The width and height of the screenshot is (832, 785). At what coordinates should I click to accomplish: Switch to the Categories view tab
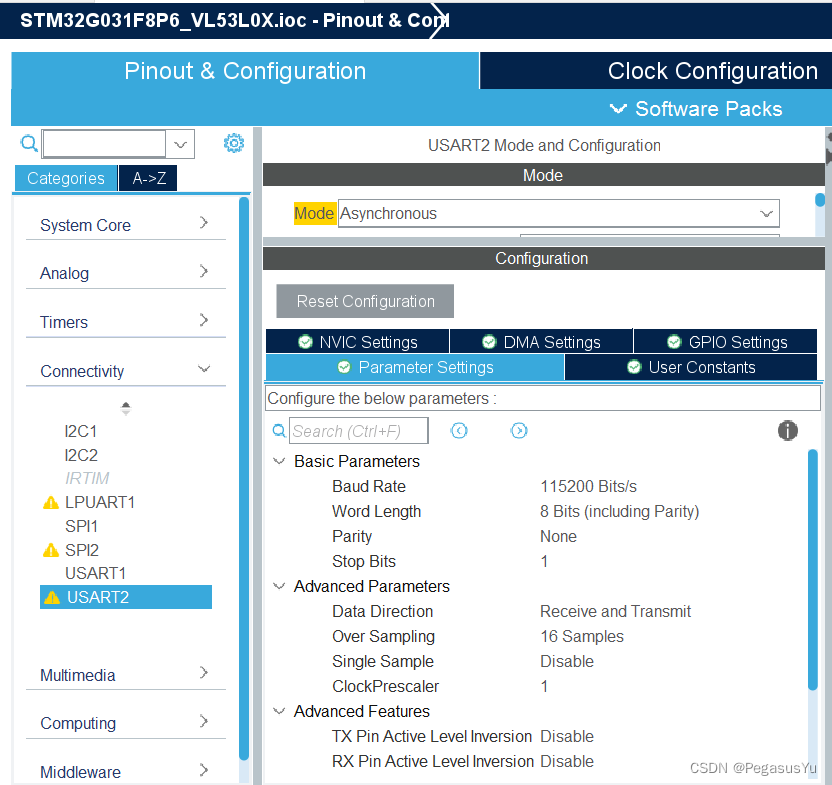point(66,178)
